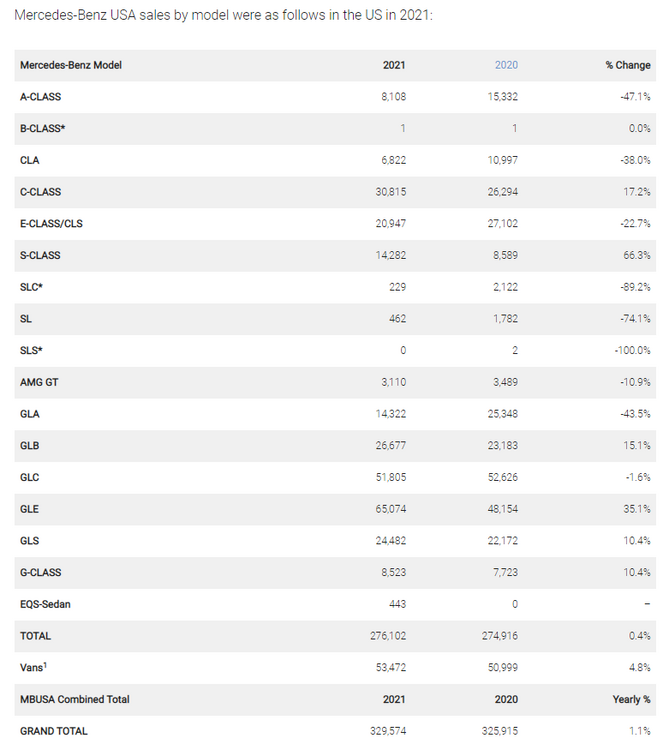This screenshot has height=750, width=669.
Task: Click the MBUSA Combined Total heading
Action: point(75,699)
